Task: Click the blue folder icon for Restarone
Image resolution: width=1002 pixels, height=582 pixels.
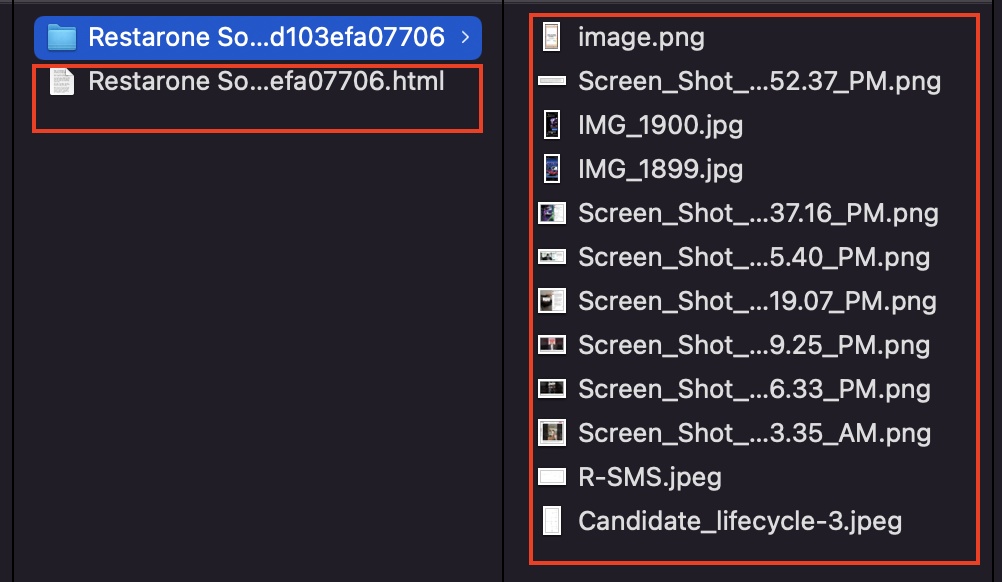Action: 61,37
